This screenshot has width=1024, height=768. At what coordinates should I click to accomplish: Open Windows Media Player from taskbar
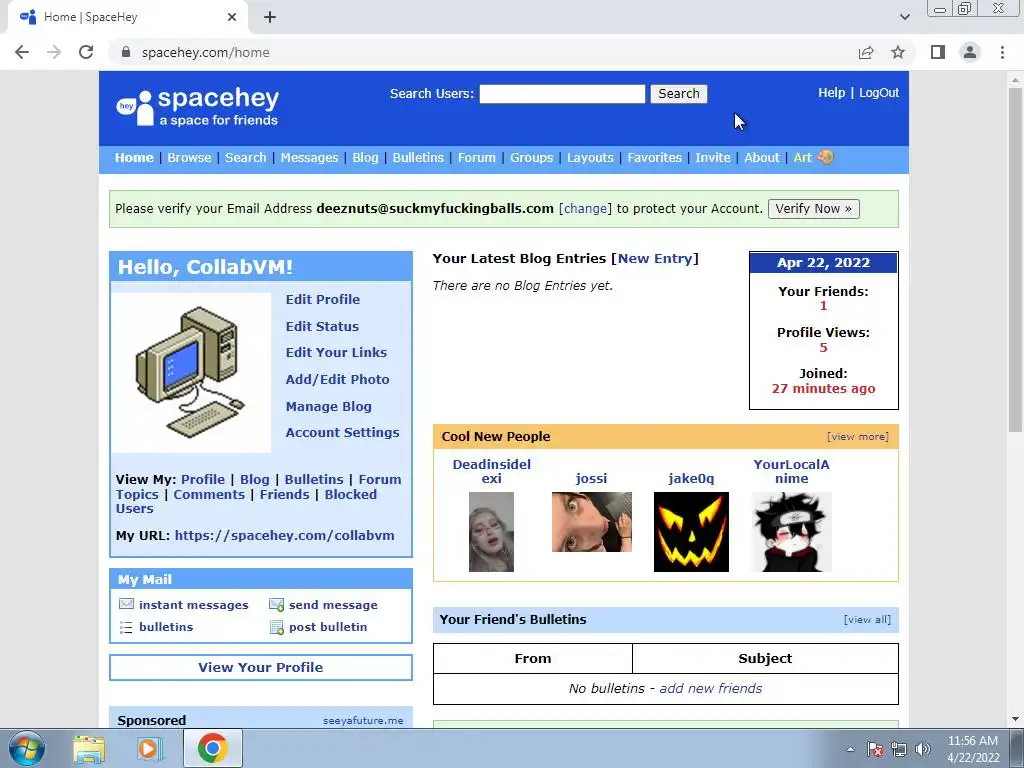click(x=150, y=748)
